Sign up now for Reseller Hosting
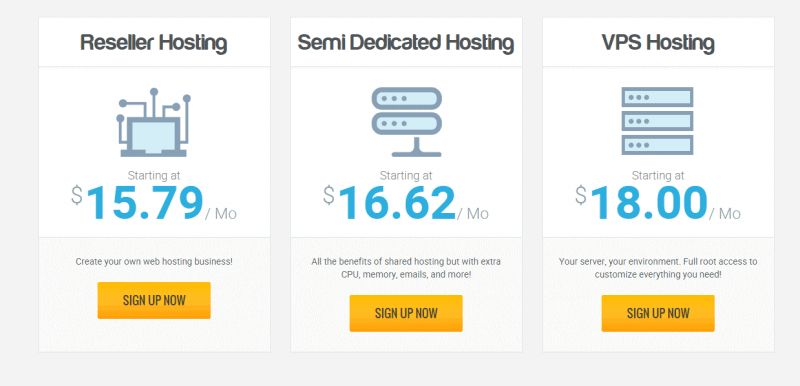 (154, 300)
